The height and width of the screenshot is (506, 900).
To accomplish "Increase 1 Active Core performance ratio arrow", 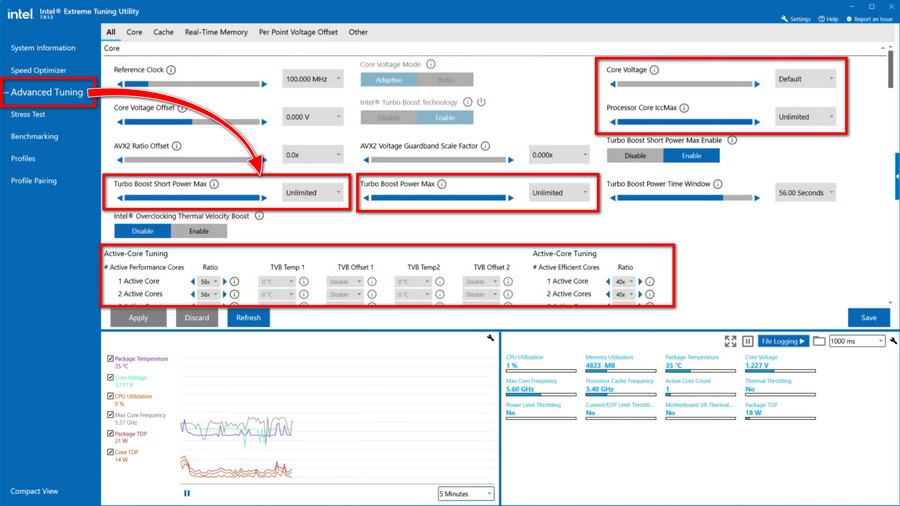I will [x=225, y=282].
